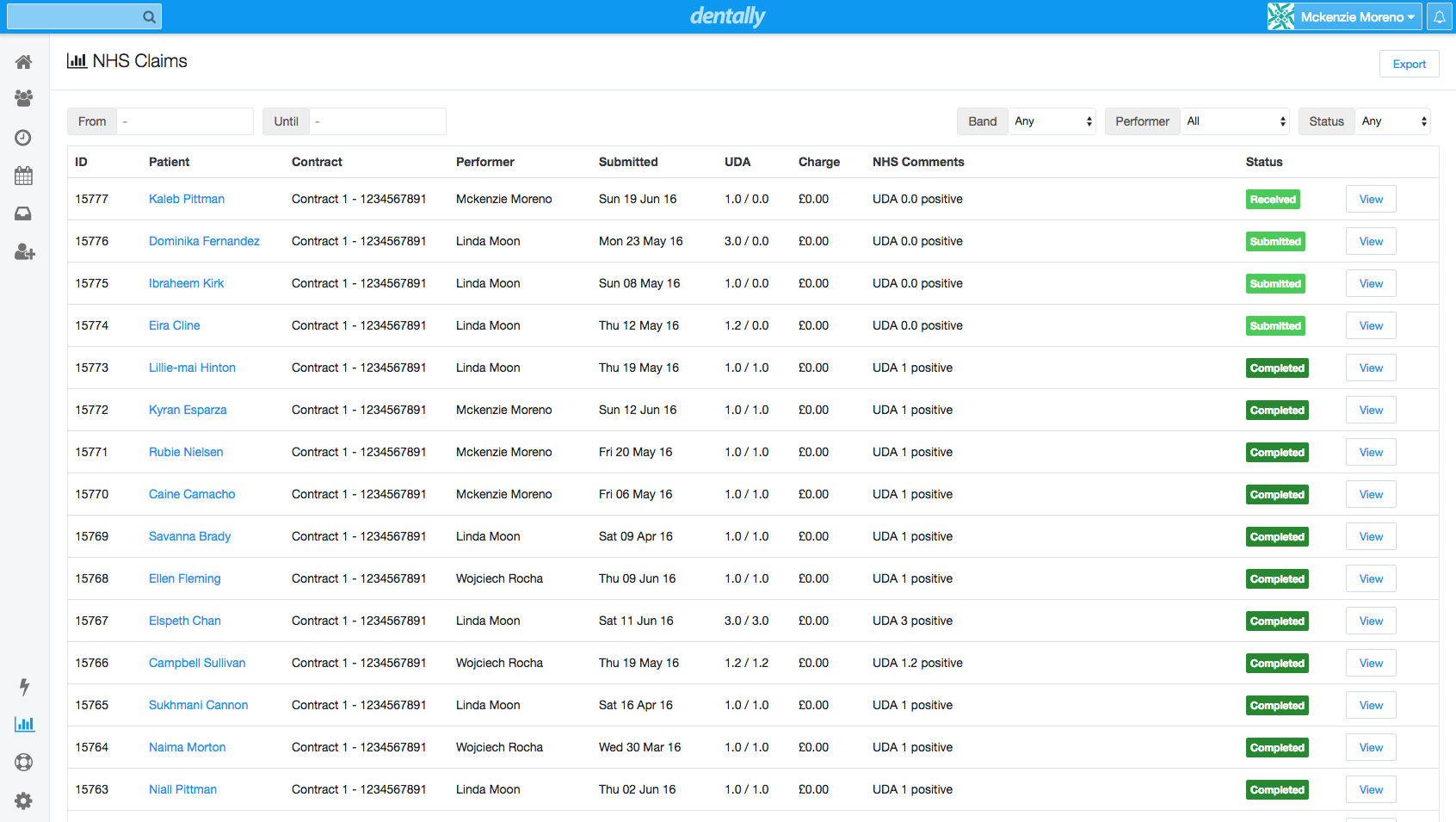The image size is (1456, 822).
Task: Open the Mckenzie Moreno user menu
Action: coord(1342,17)
